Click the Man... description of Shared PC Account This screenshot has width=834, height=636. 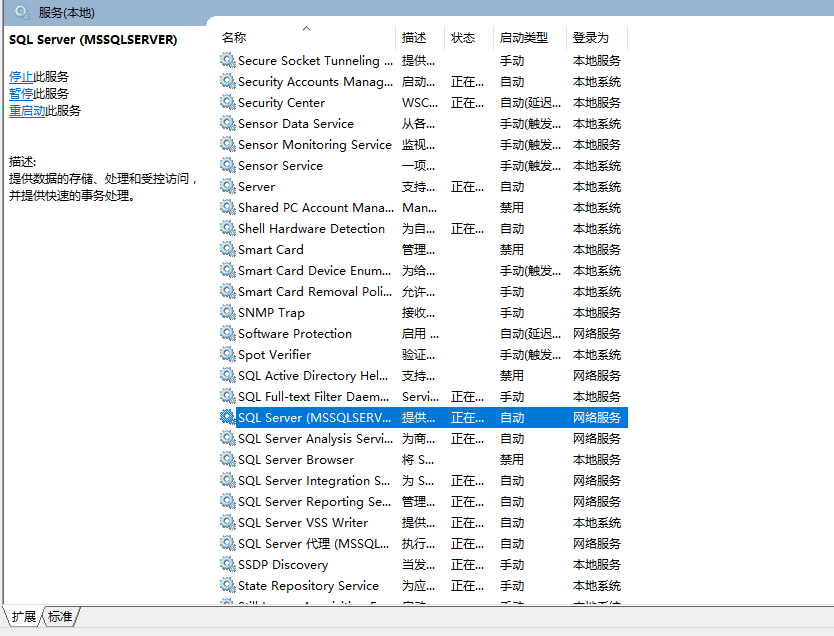pos(419,207)
